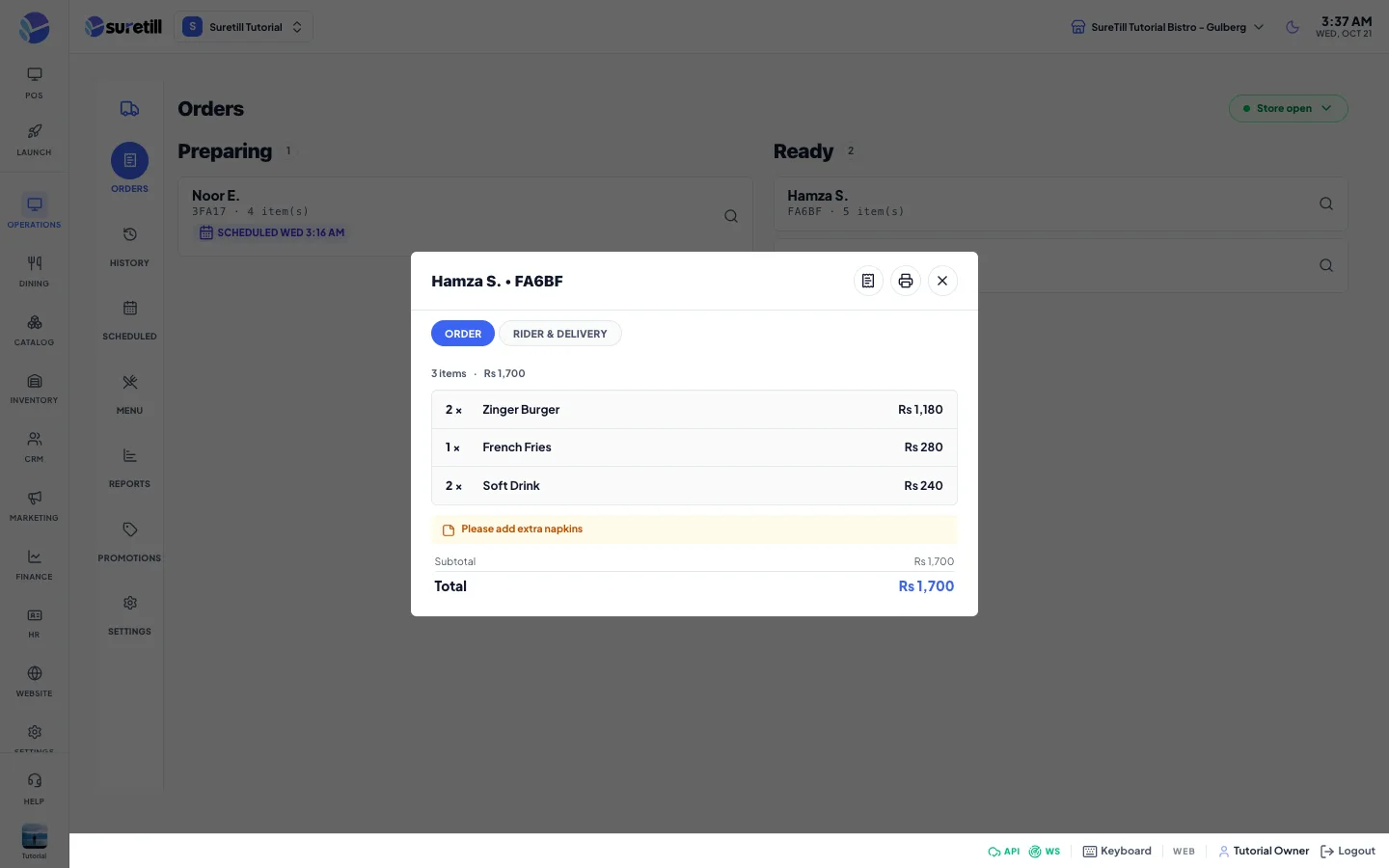Switch to the Rider & Delivery tab
Screen dimensions: 1389x868
pos(560,334)
